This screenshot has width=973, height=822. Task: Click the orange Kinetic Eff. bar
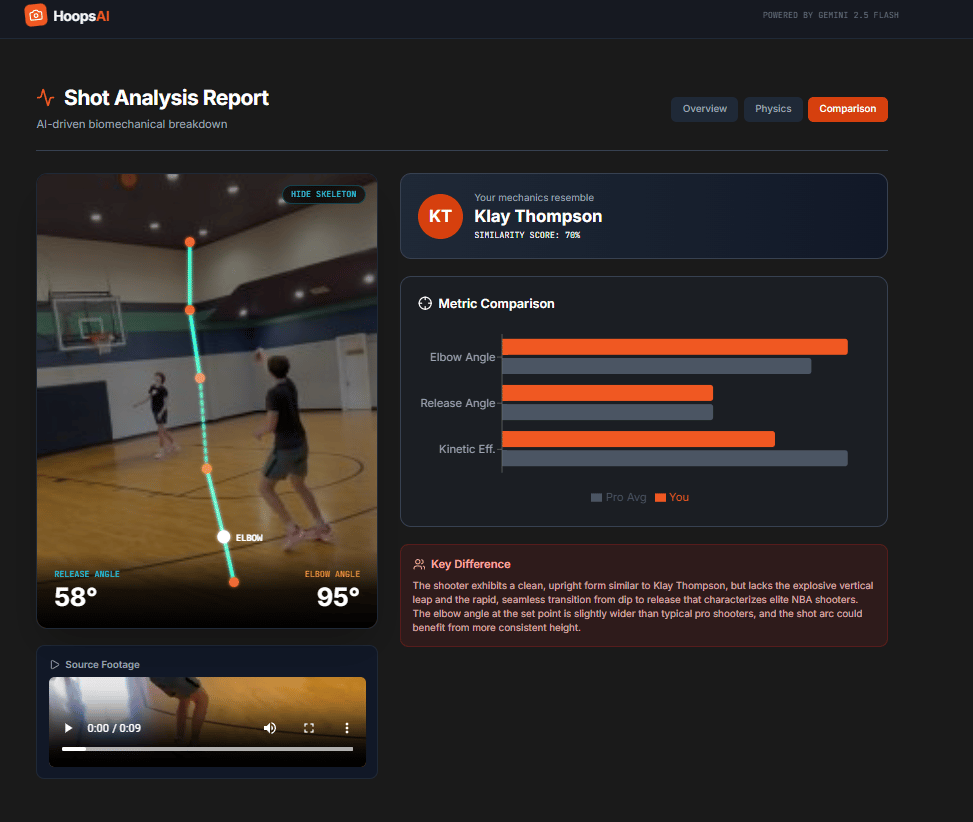pos(639,439)
